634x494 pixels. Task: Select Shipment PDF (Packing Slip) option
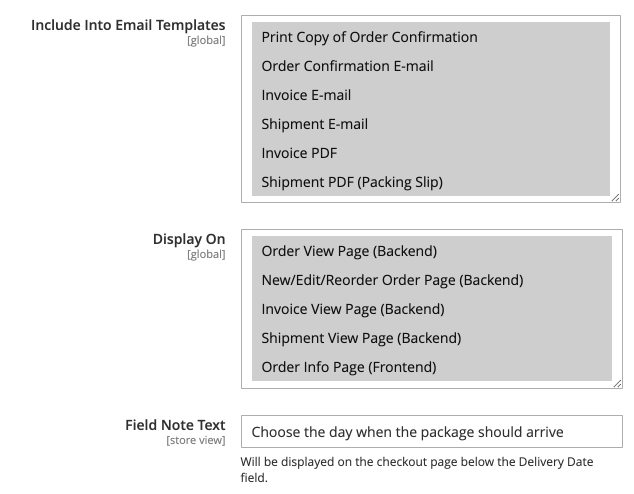point(351,182)
